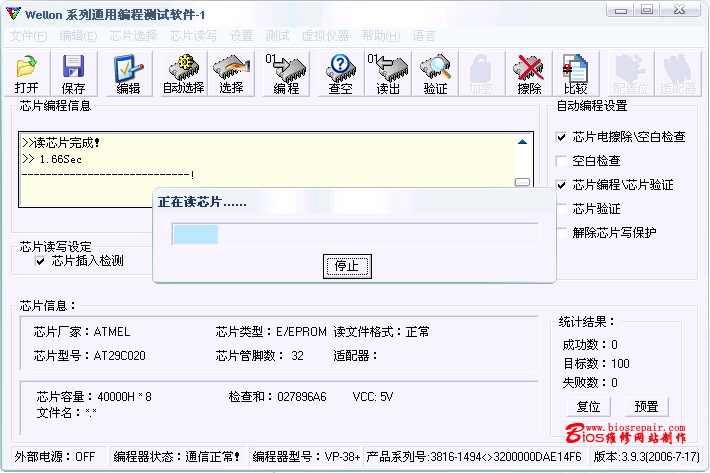Run the 查空 (Blank check) tool
This screenshot has height=473, width=710.
click(x=341, y=74)
